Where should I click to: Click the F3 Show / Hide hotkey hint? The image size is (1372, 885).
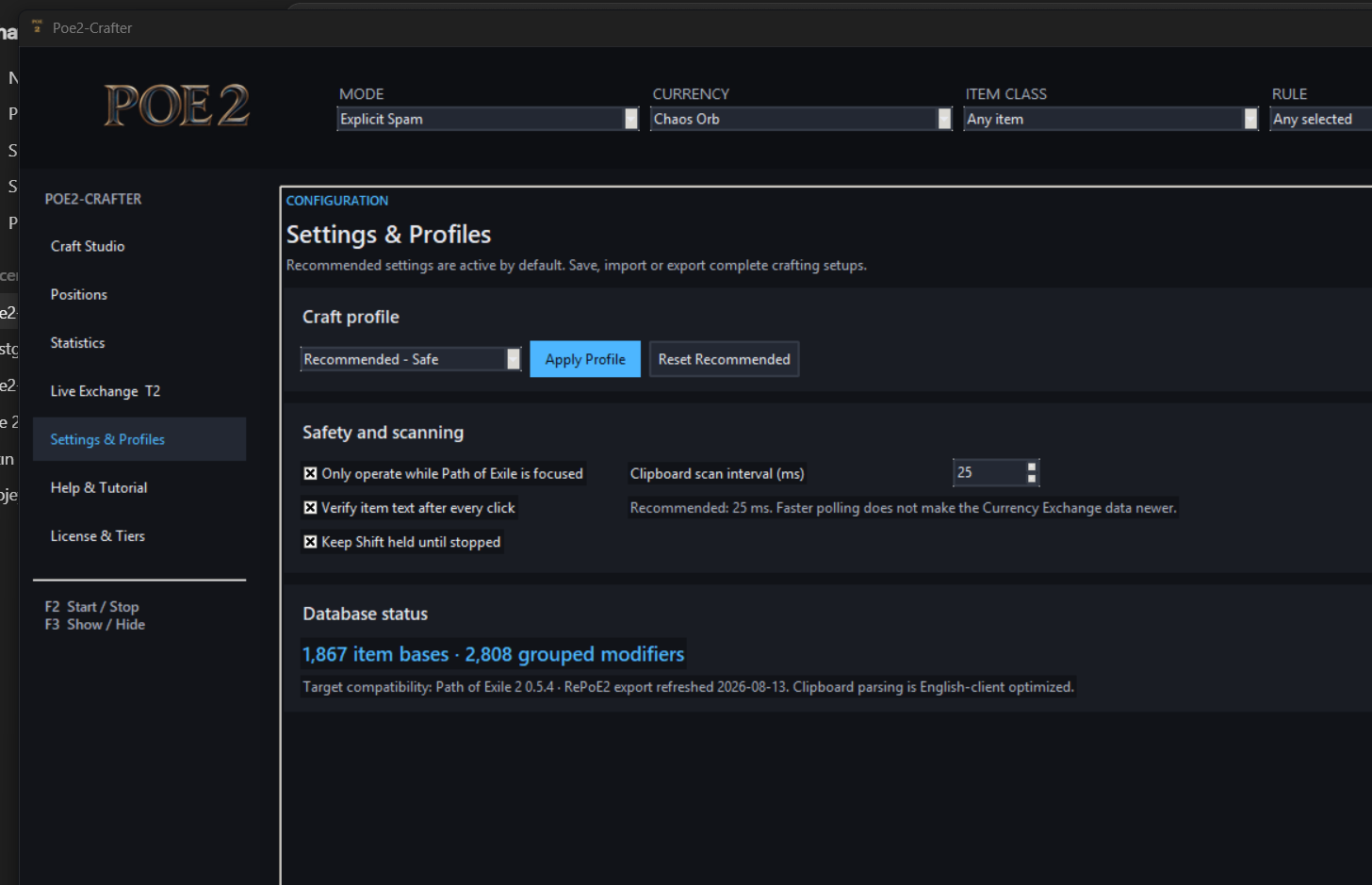(x=94, y=625)
